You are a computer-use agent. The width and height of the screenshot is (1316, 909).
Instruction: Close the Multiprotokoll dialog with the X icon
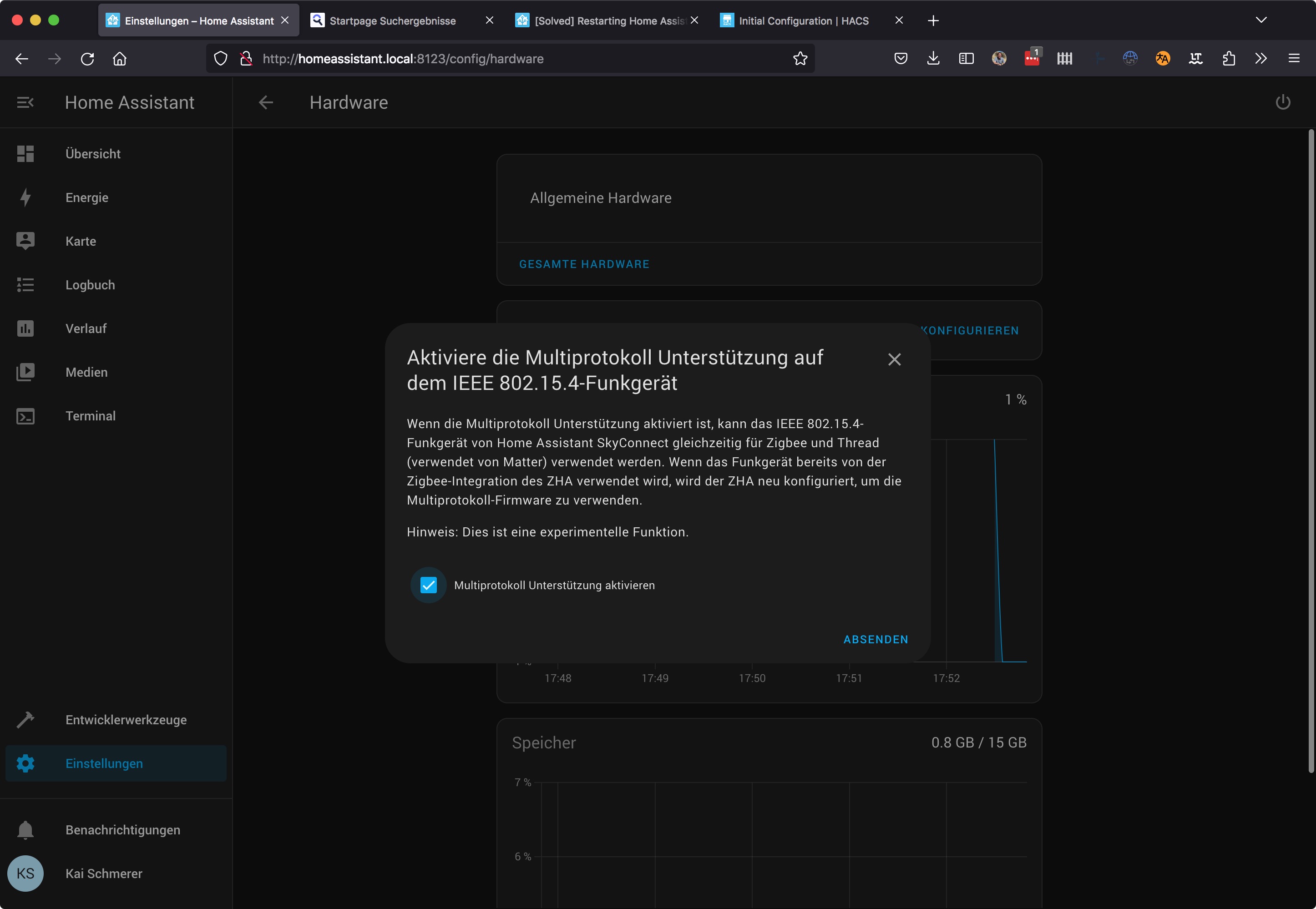[x=894, y=359]
